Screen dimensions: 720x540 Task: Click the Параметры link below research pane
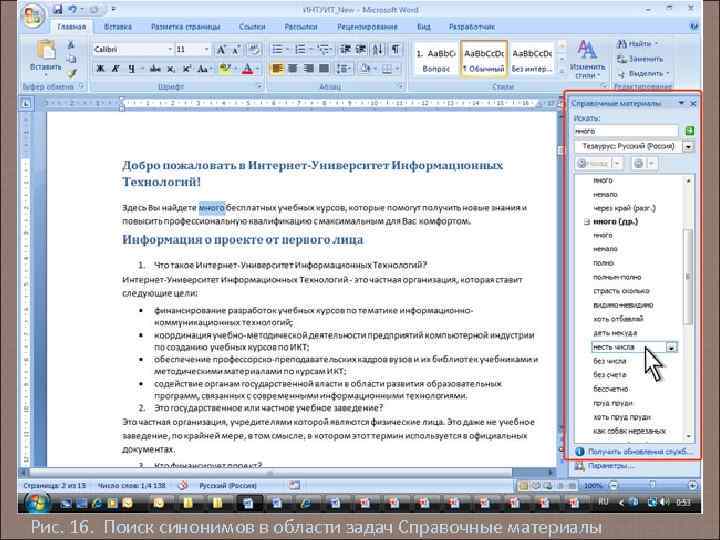click(x=611, y=466)
